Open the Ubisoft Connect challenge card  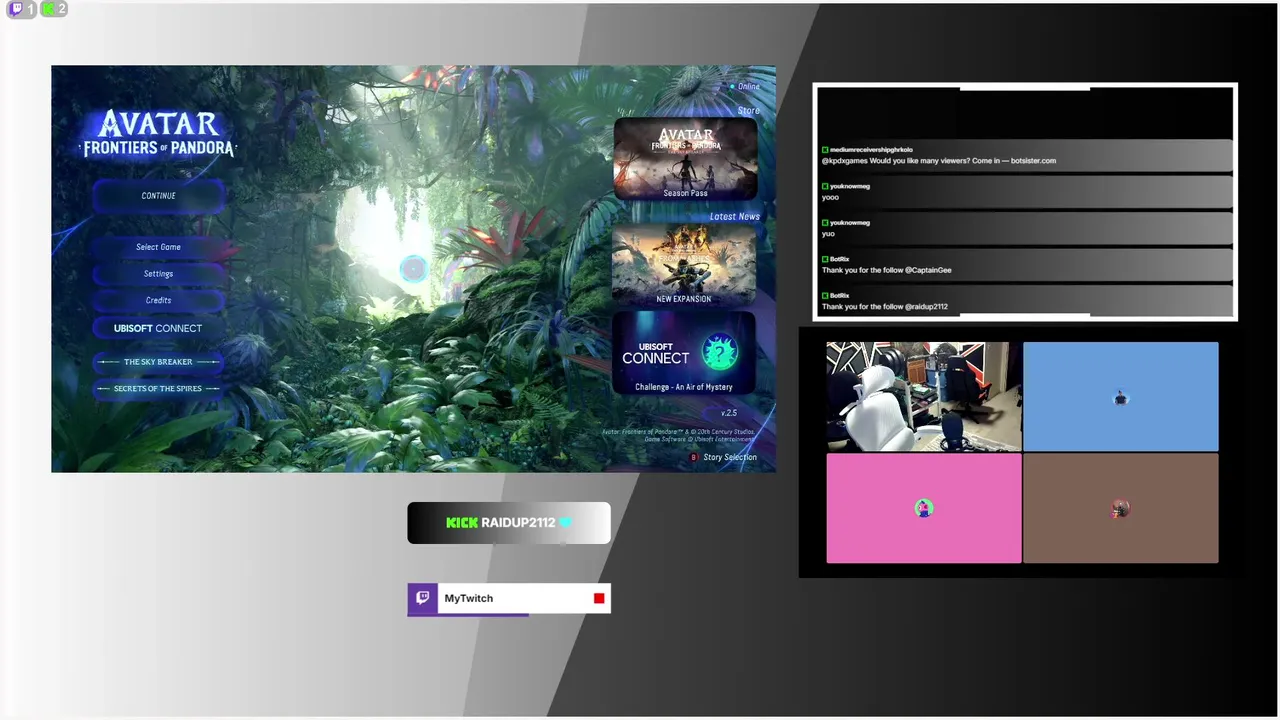(684, 353)
